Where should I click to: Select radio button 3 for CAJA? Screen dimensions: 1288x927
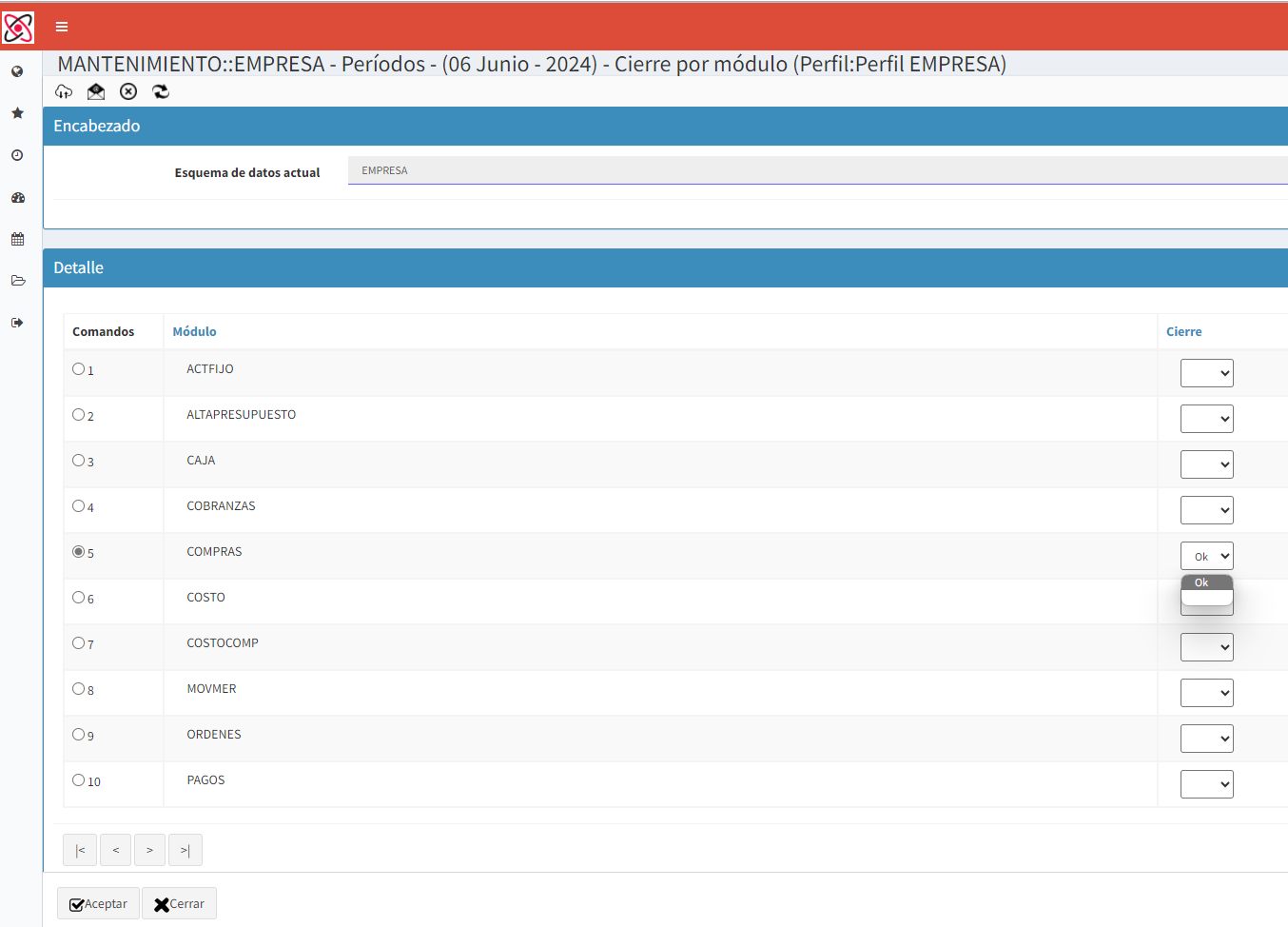coord(79,461)
